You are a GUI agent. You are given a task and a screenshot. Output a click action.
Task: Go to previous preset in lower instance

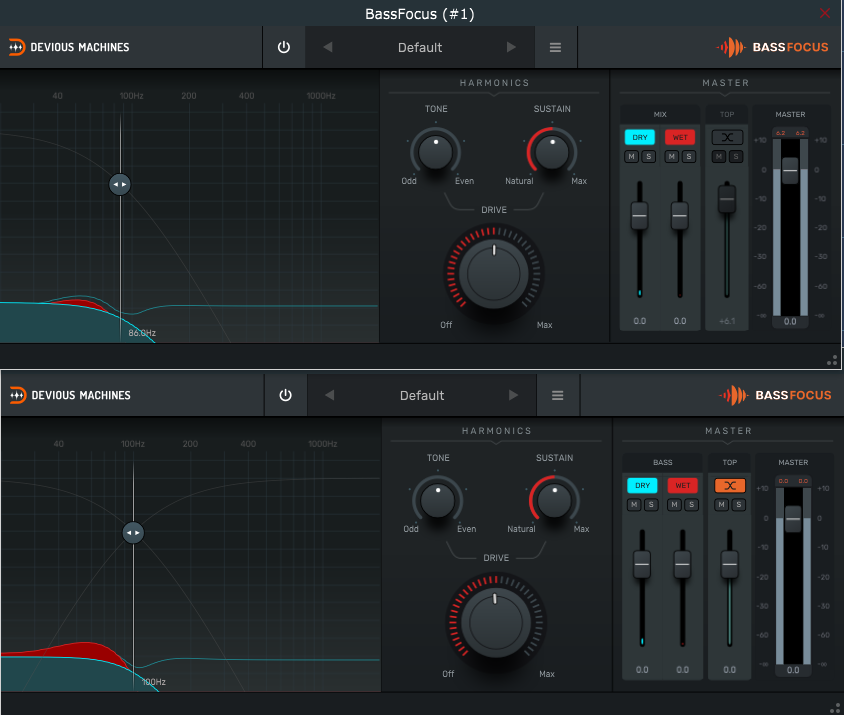(330, 395)
